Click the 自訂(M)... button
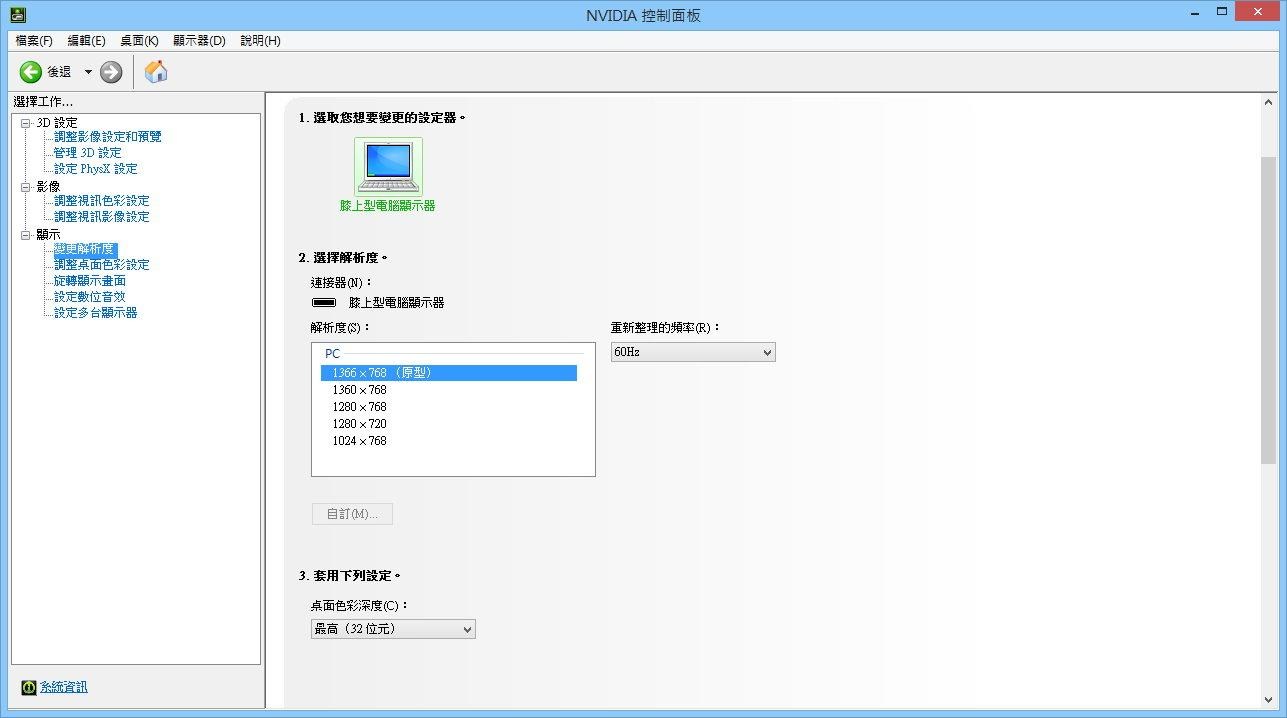This screenshot has height=718, width=1287. tap(352, 514)
